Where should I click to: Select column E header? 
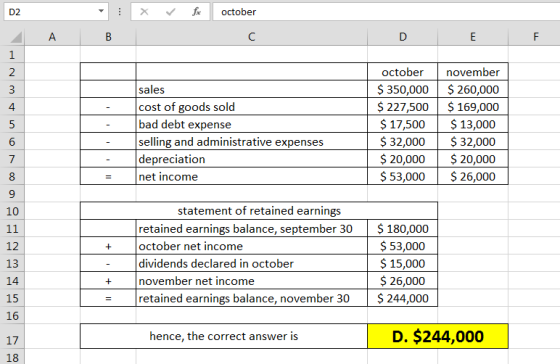click(472, 37)
